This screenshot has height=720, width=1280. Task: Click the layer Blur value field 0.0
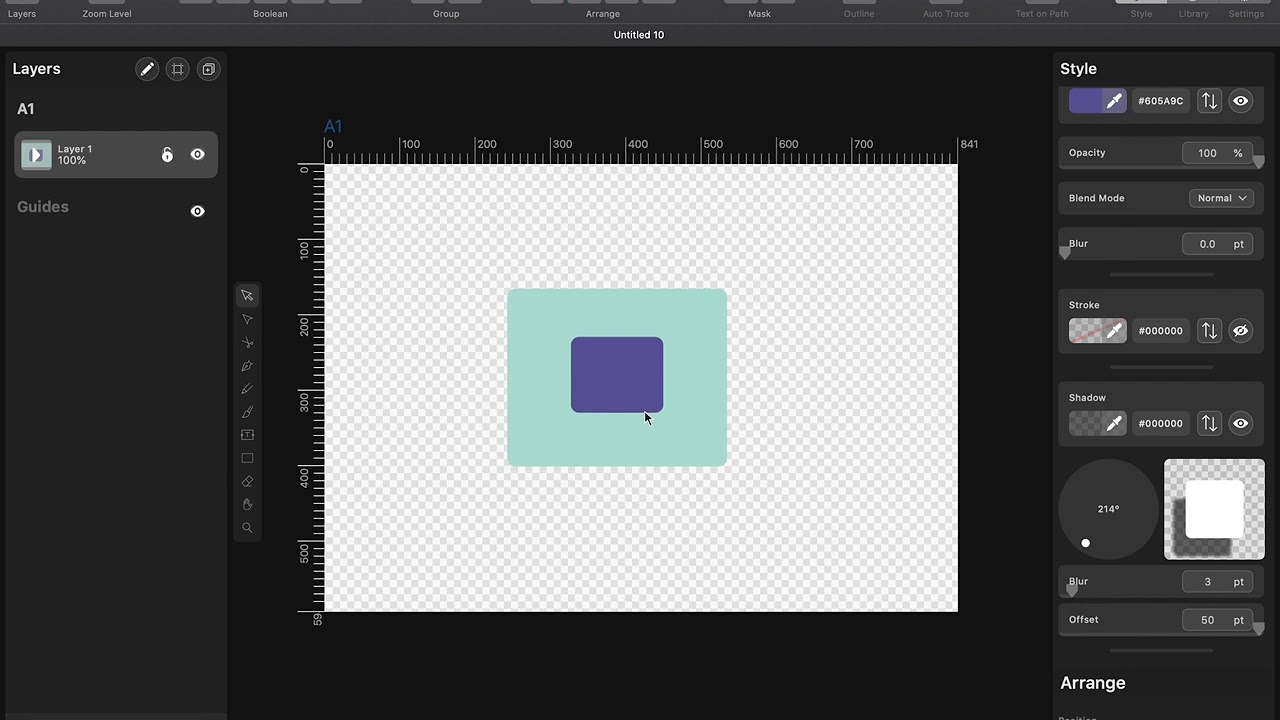point(1216,244)
